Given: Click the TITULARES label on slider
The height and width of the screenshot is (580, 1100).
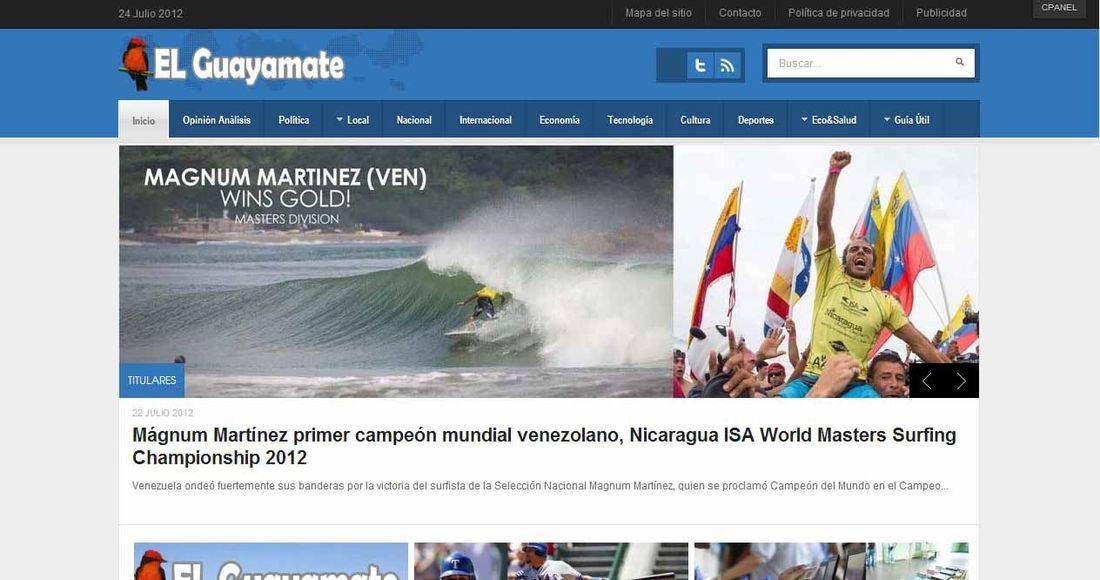Looking at the screenshot, I should coord(152,380).
